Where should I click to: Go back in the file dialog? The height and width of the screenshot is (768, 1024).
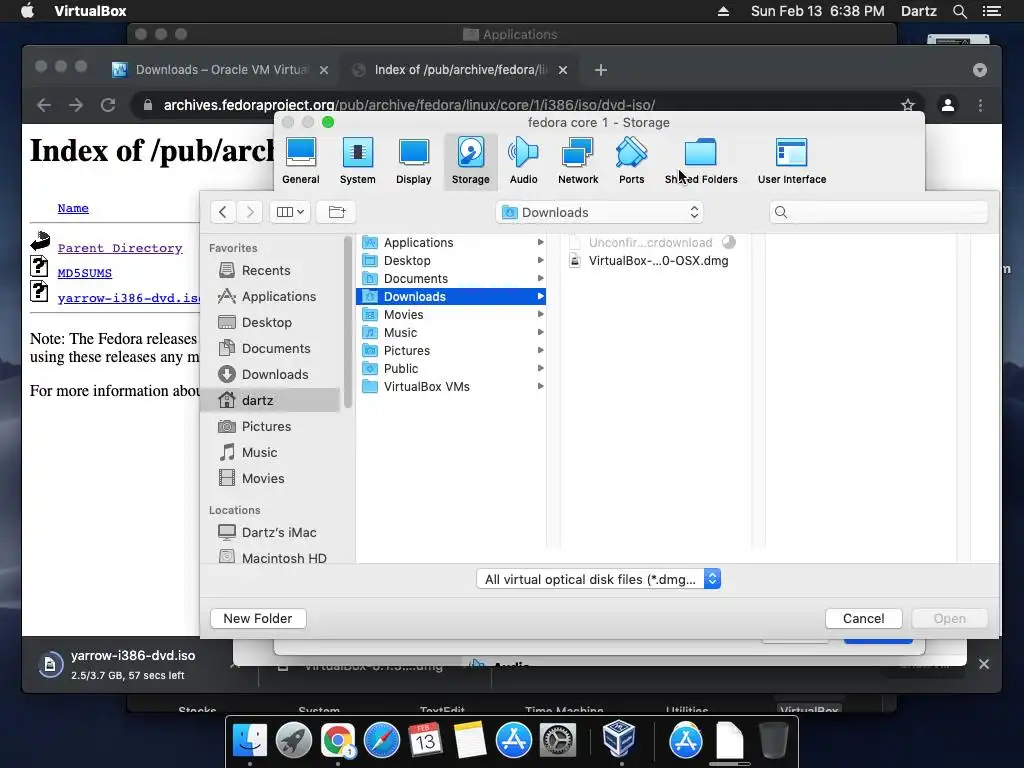[x=223, y=212]
